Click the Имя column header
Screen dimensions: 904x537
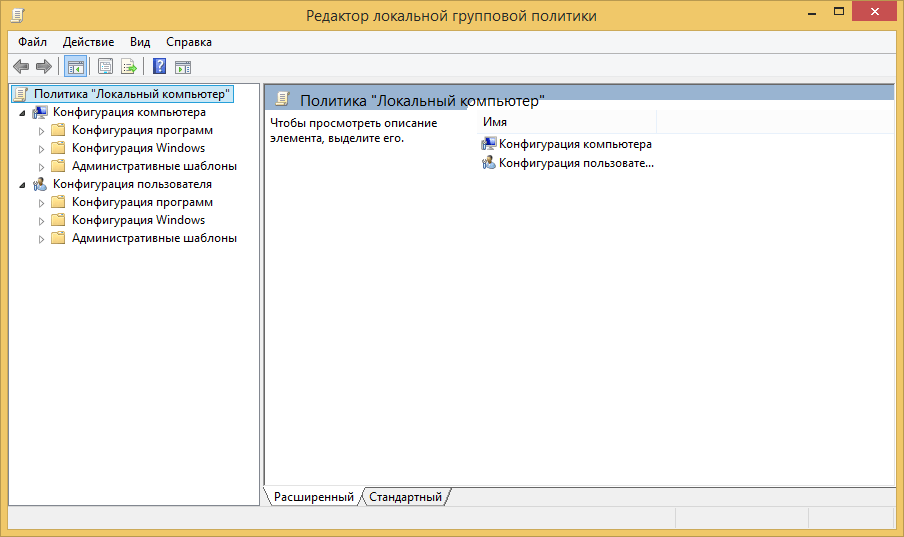(566, 122)
